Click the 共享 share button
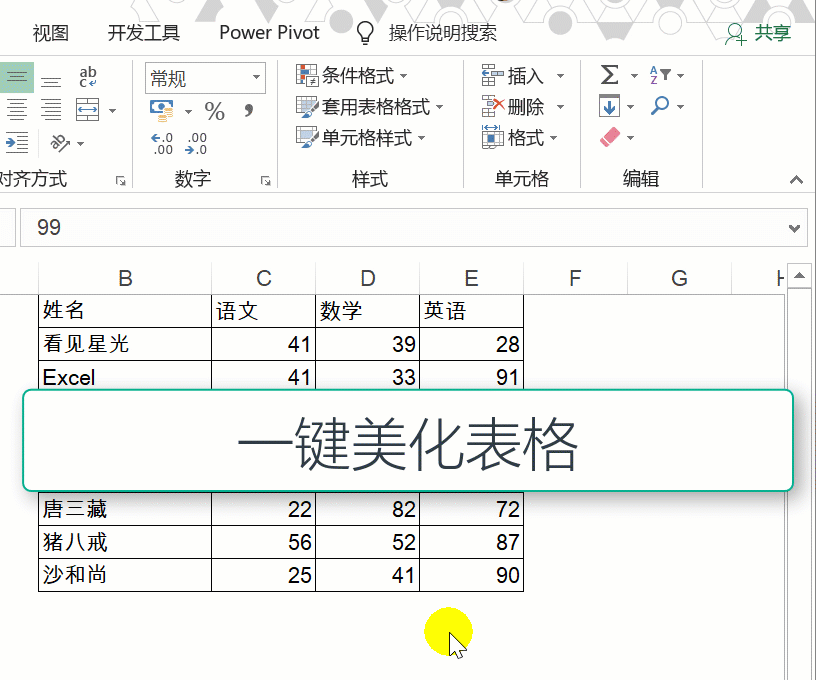816x680 pixels. pos(759,33)
